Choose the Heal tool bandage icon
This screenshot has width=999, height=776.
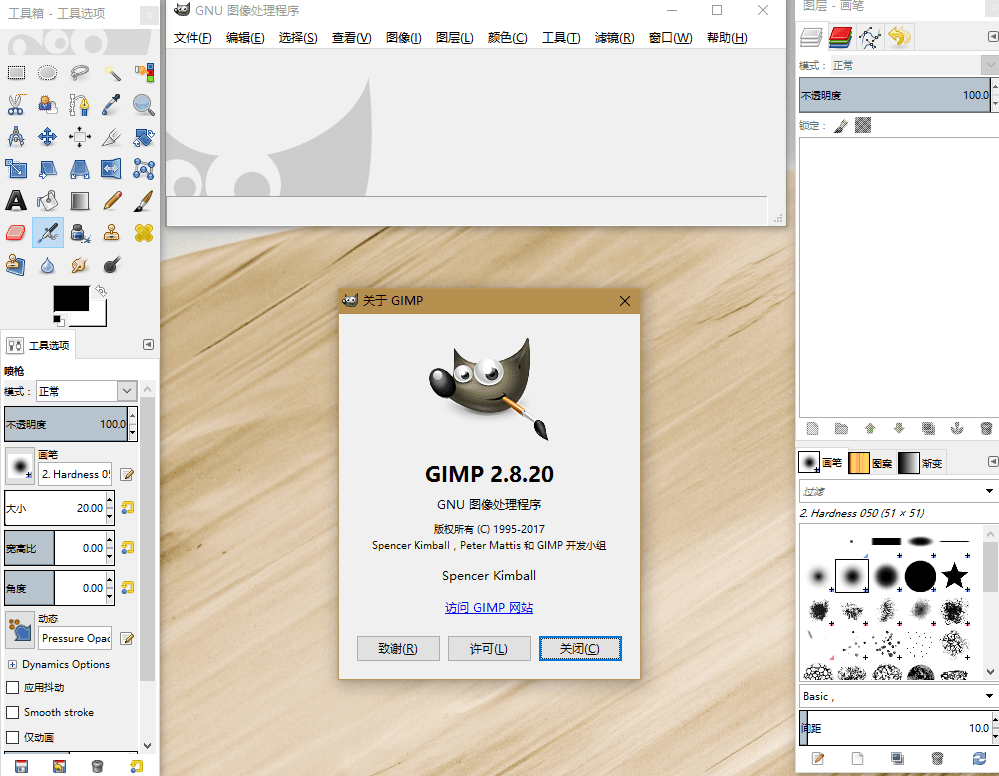pyautogui.click(x=144, y=233)
